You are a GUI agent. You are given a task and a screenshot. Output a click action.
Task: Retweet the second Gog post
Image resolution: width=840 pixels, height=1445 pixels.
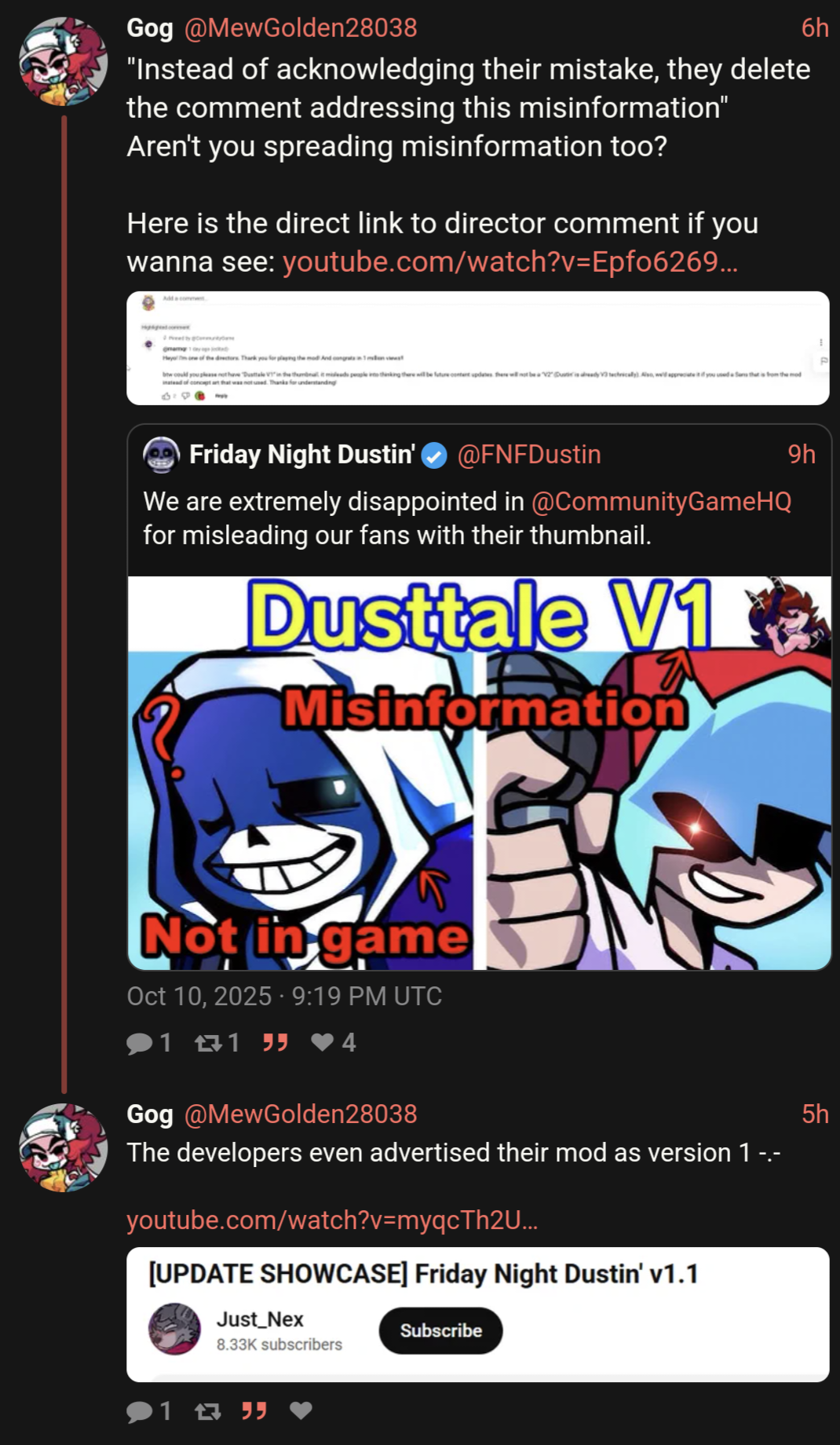208,1411
